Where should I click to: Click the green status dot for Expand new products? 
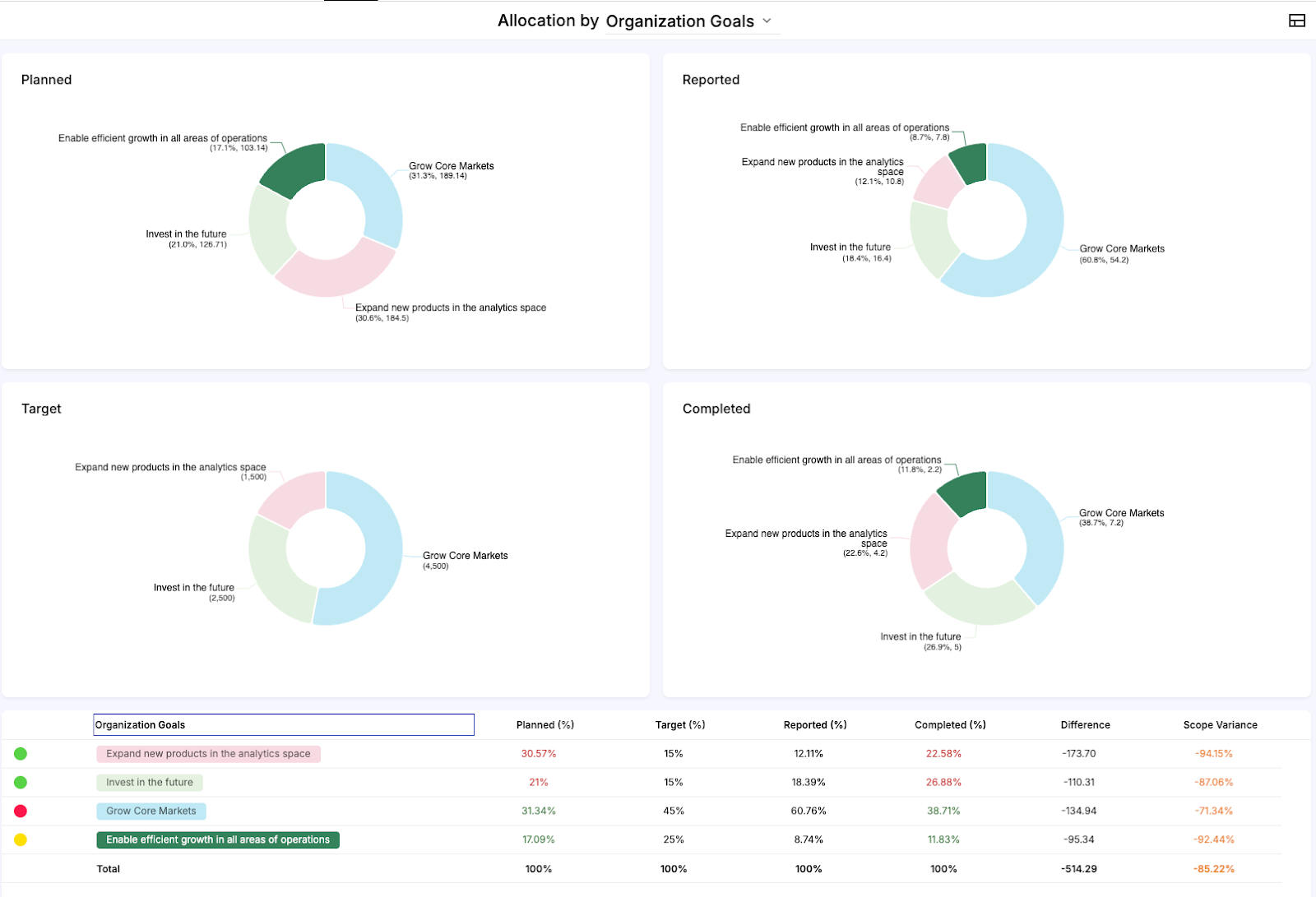click(x=21, y=754)
